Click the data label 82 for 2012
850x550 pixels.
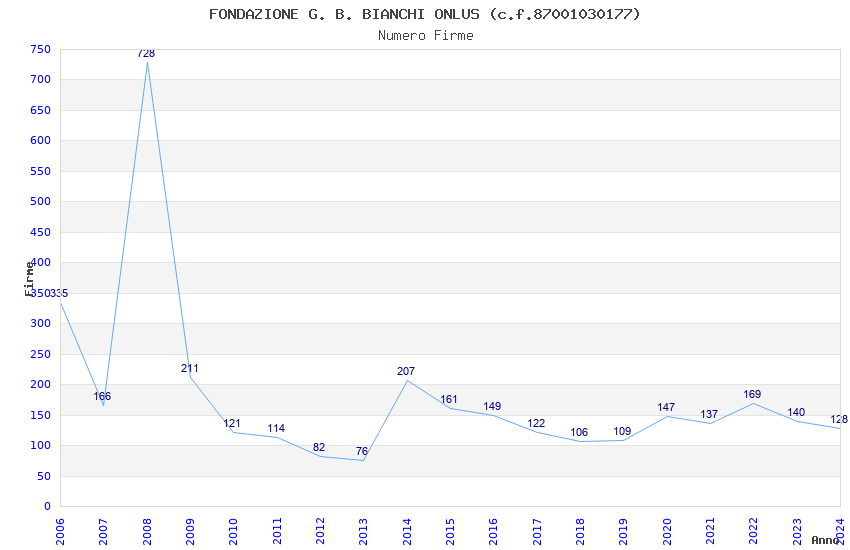tap(319, 447)
